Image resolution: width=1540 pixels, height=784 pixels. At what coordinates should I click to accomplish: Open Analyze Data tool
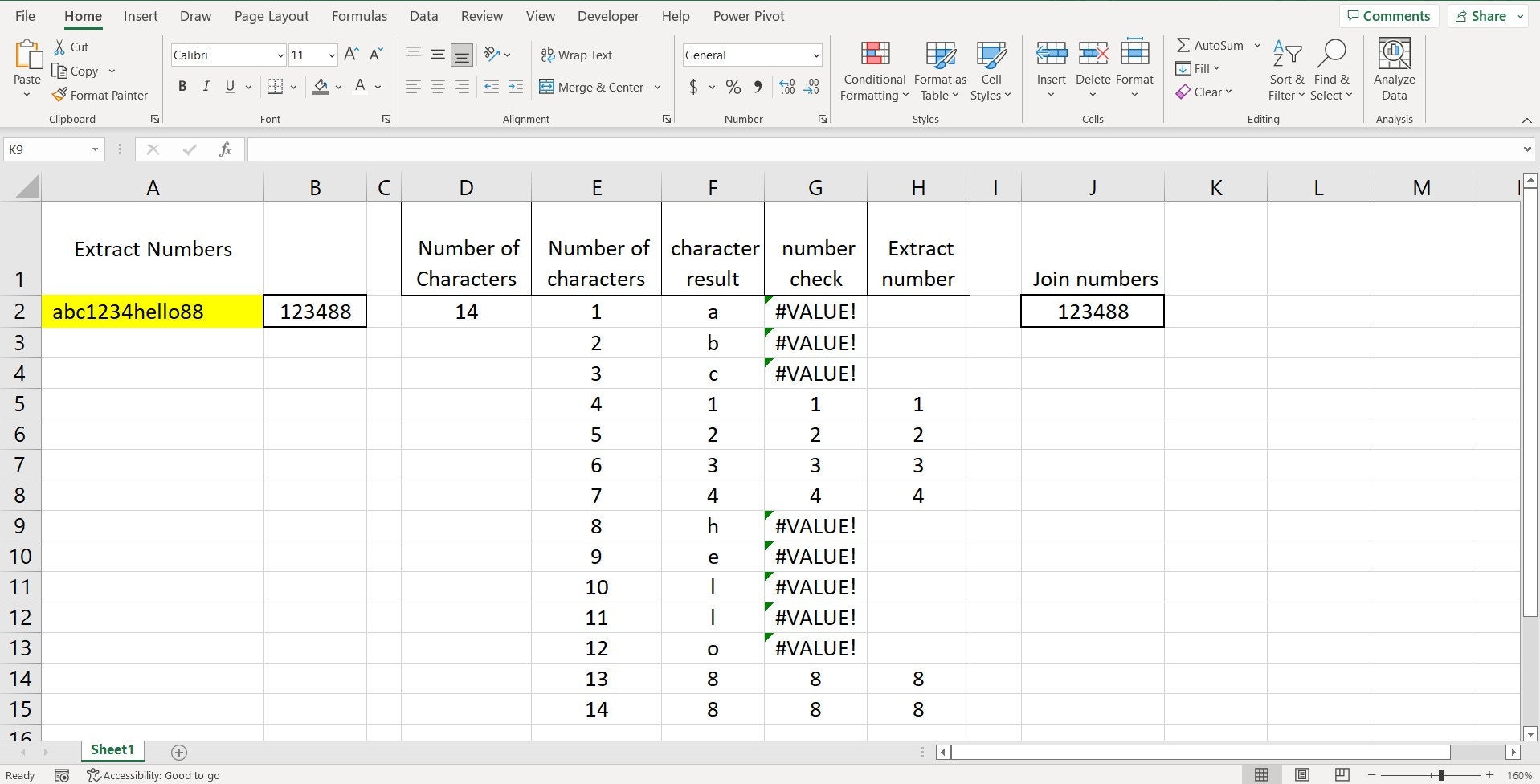click(1394, 69)
